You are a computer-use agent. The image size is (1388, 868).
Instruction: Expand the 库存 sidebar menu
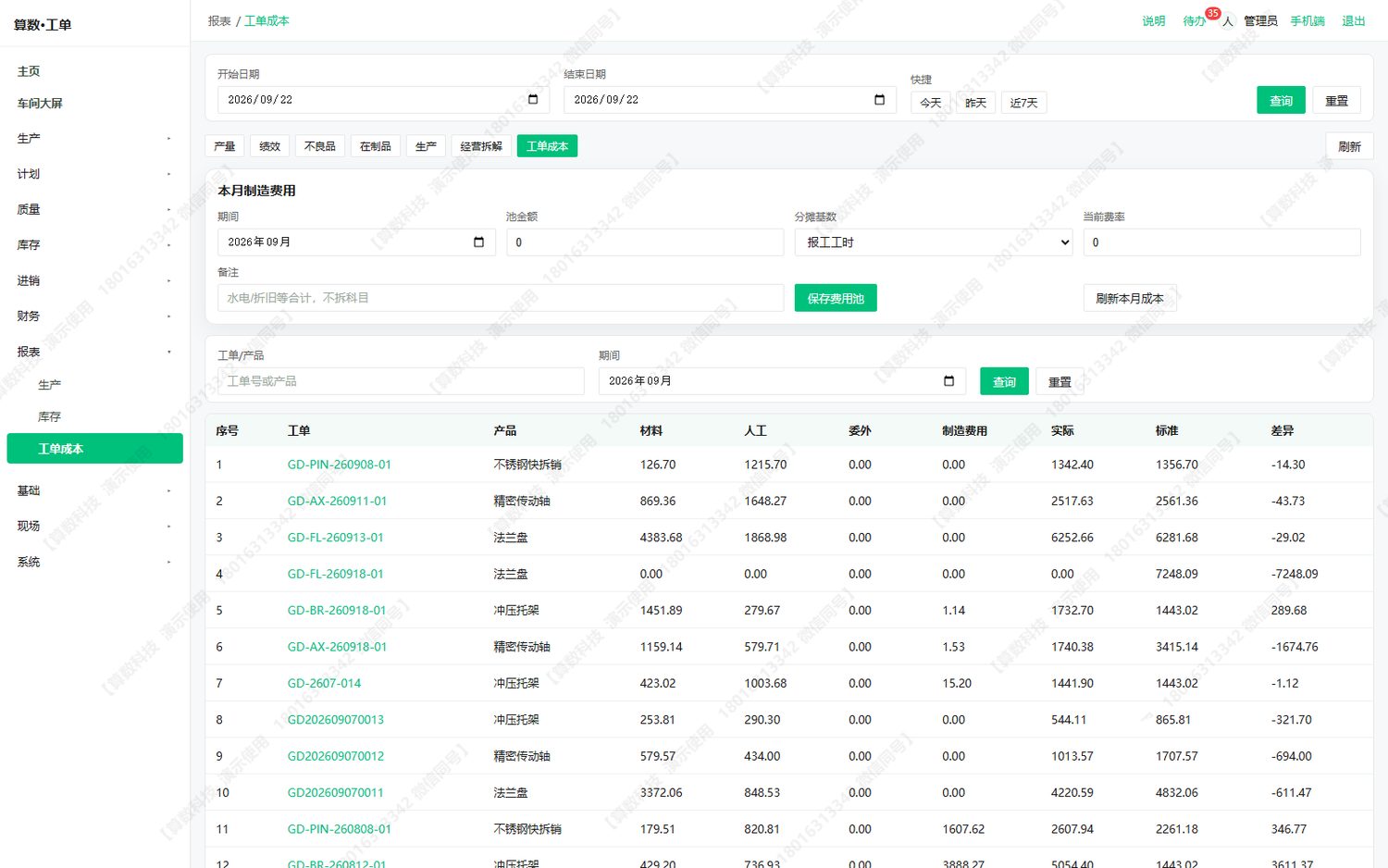pyautogui.click(x=95, y=245)
